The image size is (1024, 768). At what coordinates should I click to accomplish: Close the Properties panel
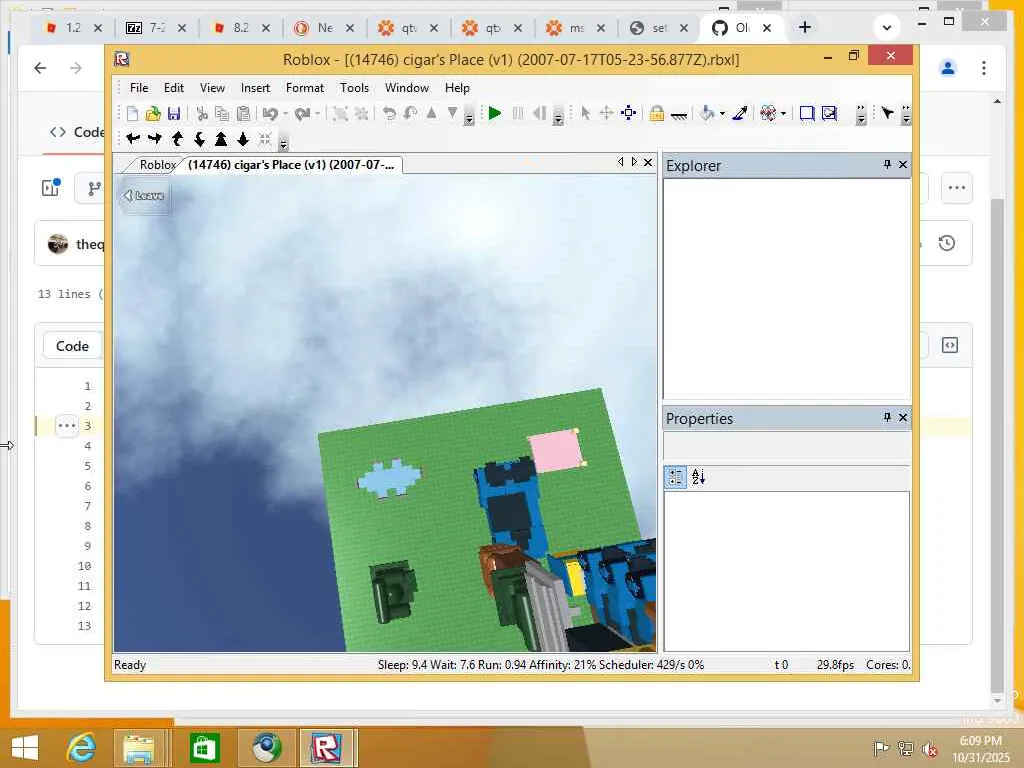903,417
